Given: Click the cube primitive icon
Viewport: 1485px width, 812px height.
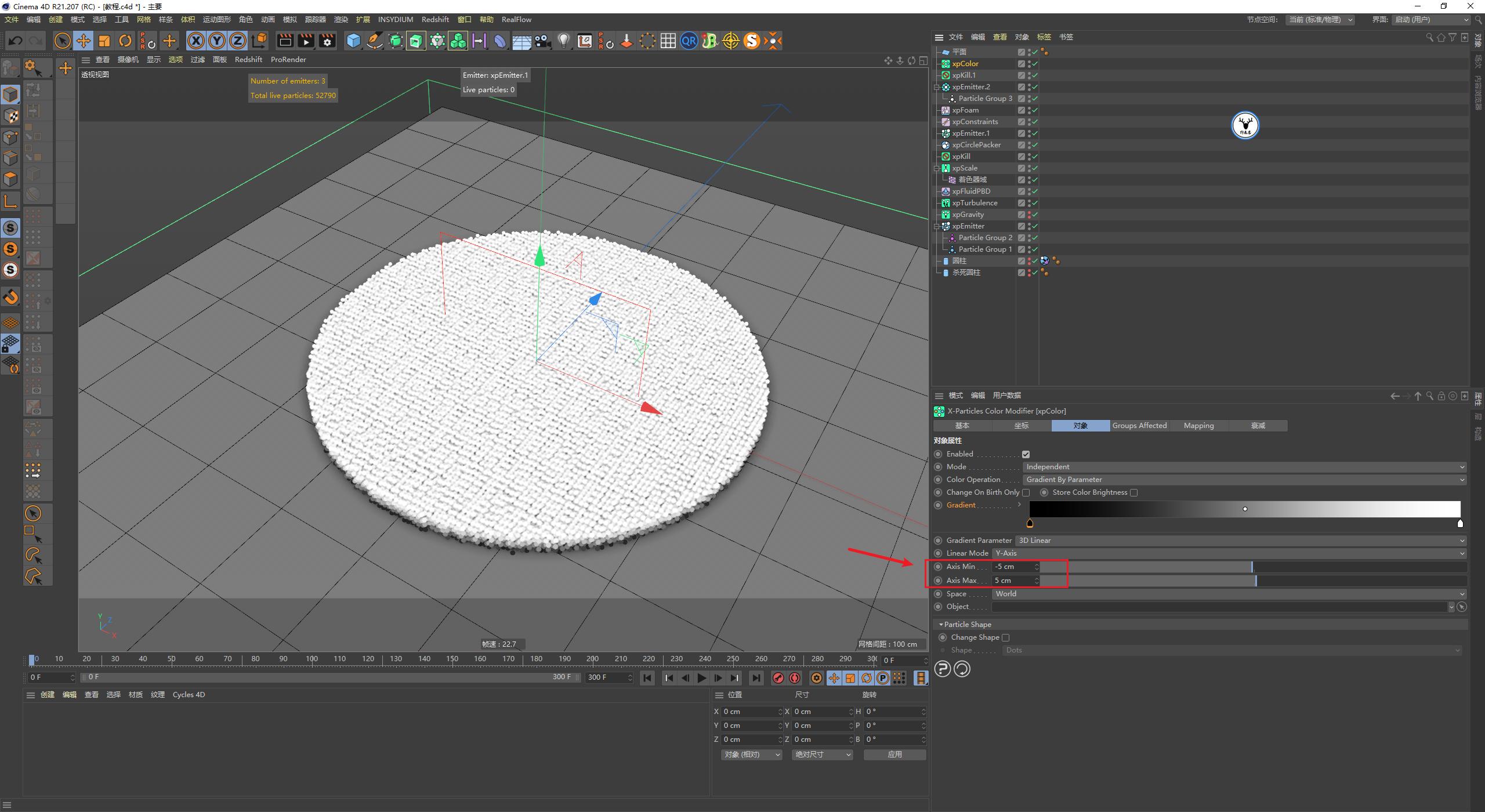Looking at the screenshot, I should tap(353, 41).
